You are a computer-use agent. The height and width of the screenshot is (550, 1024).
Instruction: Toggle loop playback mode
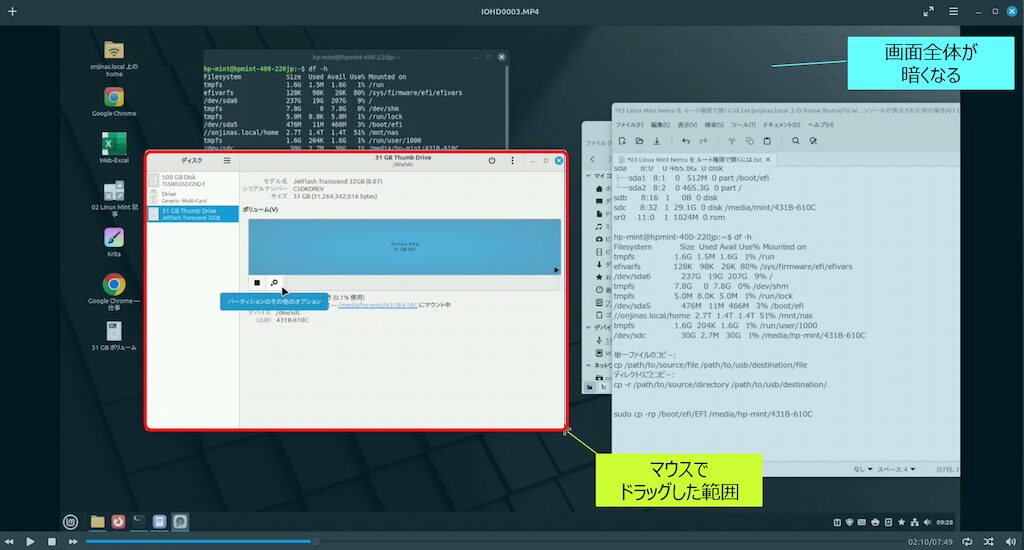click(x=967, y=541)
